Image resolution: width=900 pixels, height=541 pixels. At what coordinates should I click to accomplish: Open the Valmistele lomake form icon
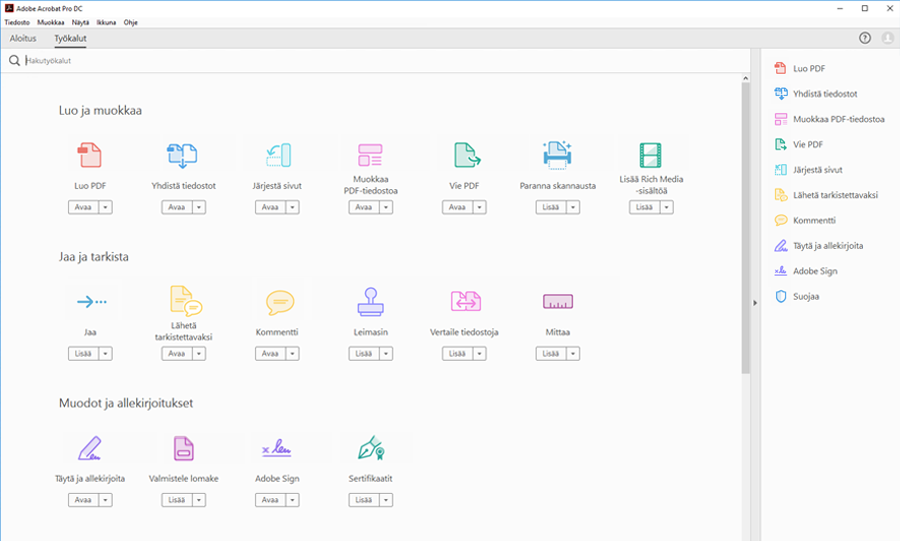[x=184, y=448]
